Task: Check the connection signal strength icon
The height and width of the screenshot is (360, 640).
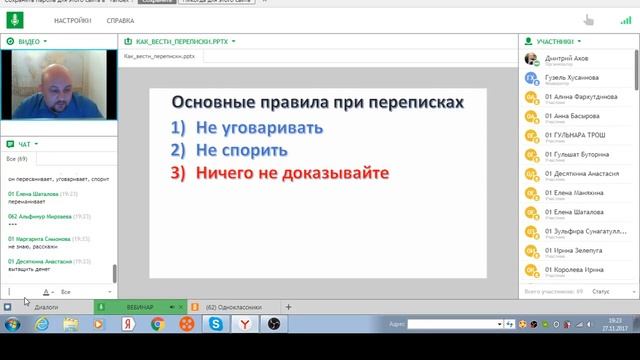Action: coord(626,20)
